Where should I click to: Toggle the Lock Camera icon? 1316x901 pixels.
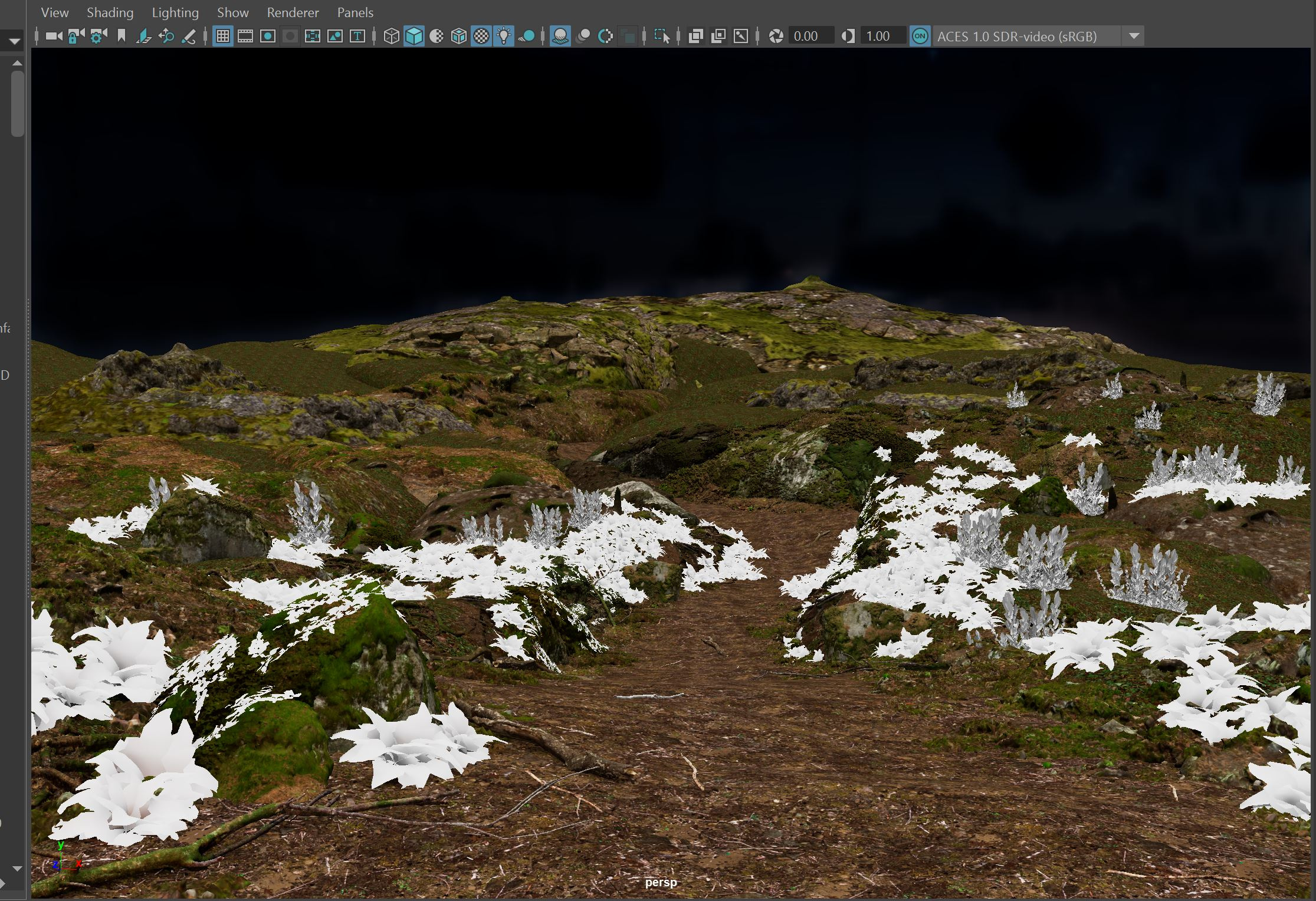[76, 37]
